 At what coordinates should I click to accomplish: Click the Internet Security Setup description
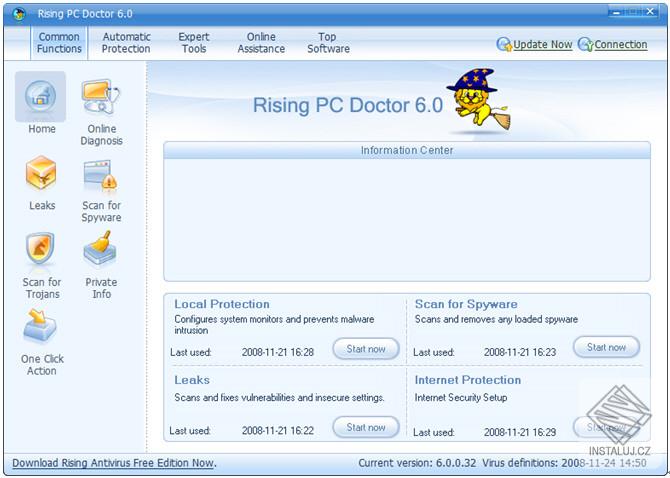point(461,398)
